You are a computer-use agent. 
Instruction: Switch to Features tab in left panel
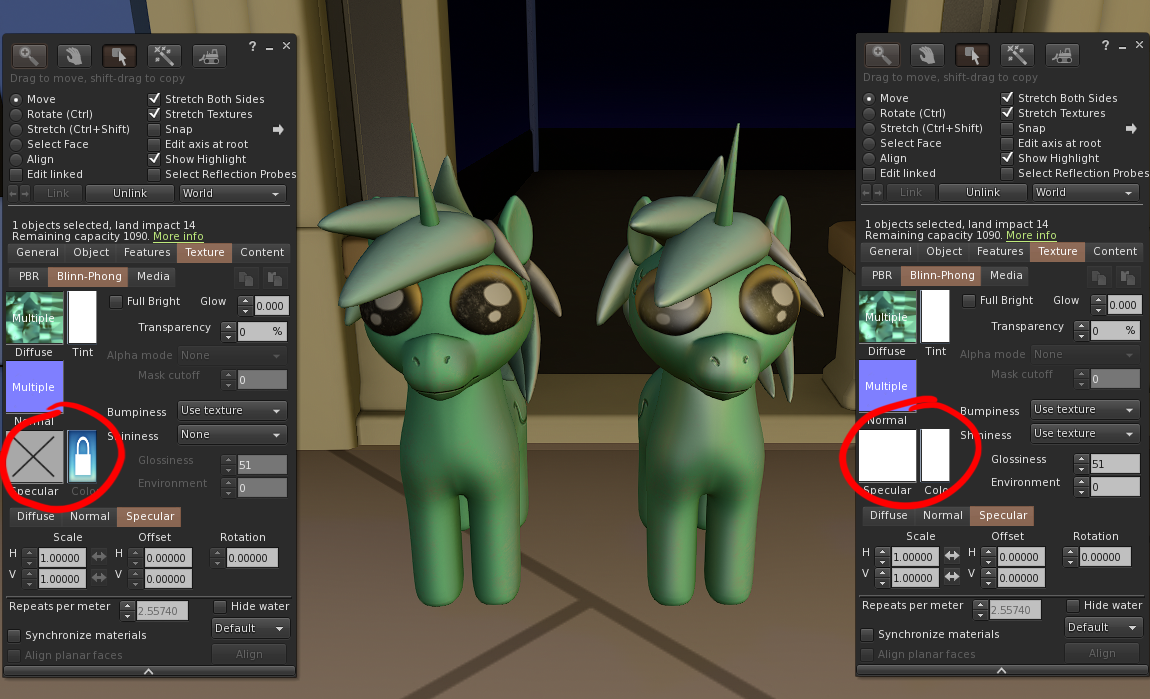(x=147, y=252)
